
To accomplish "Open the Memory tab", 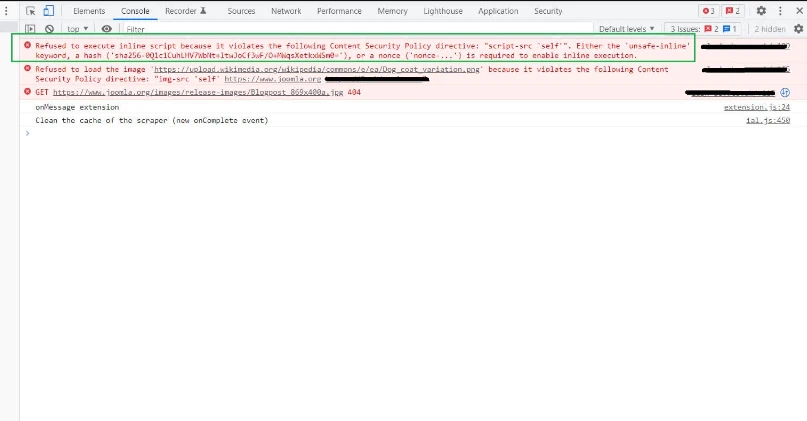I will click(392, 11).
